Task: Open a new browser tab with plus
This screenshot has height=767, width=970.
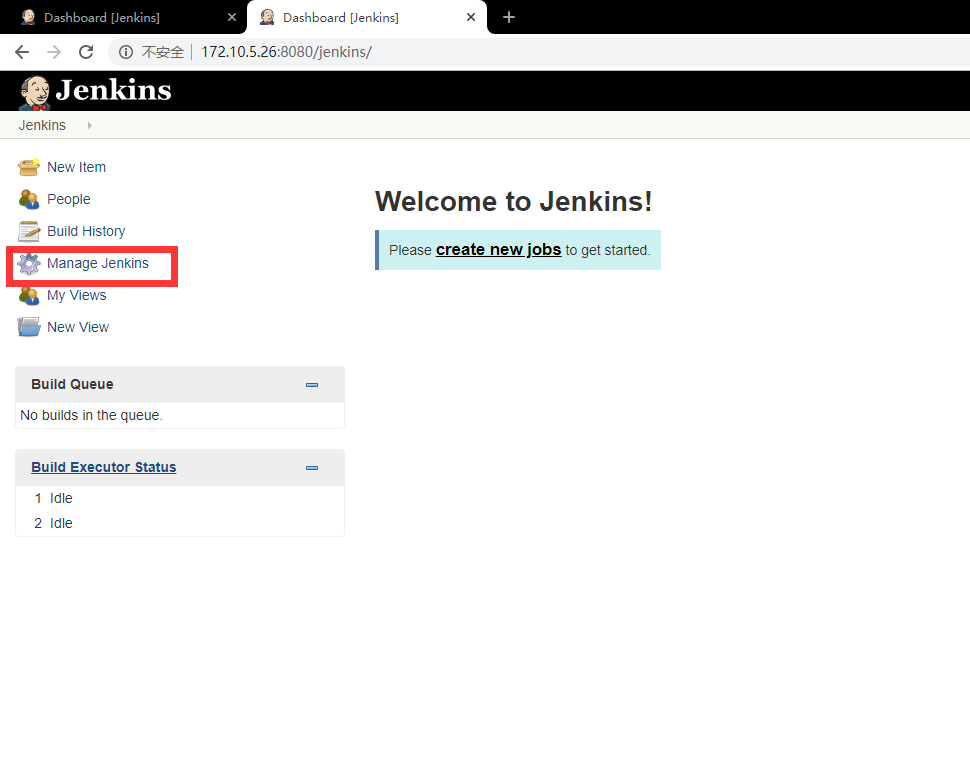Action: [509, 17]
